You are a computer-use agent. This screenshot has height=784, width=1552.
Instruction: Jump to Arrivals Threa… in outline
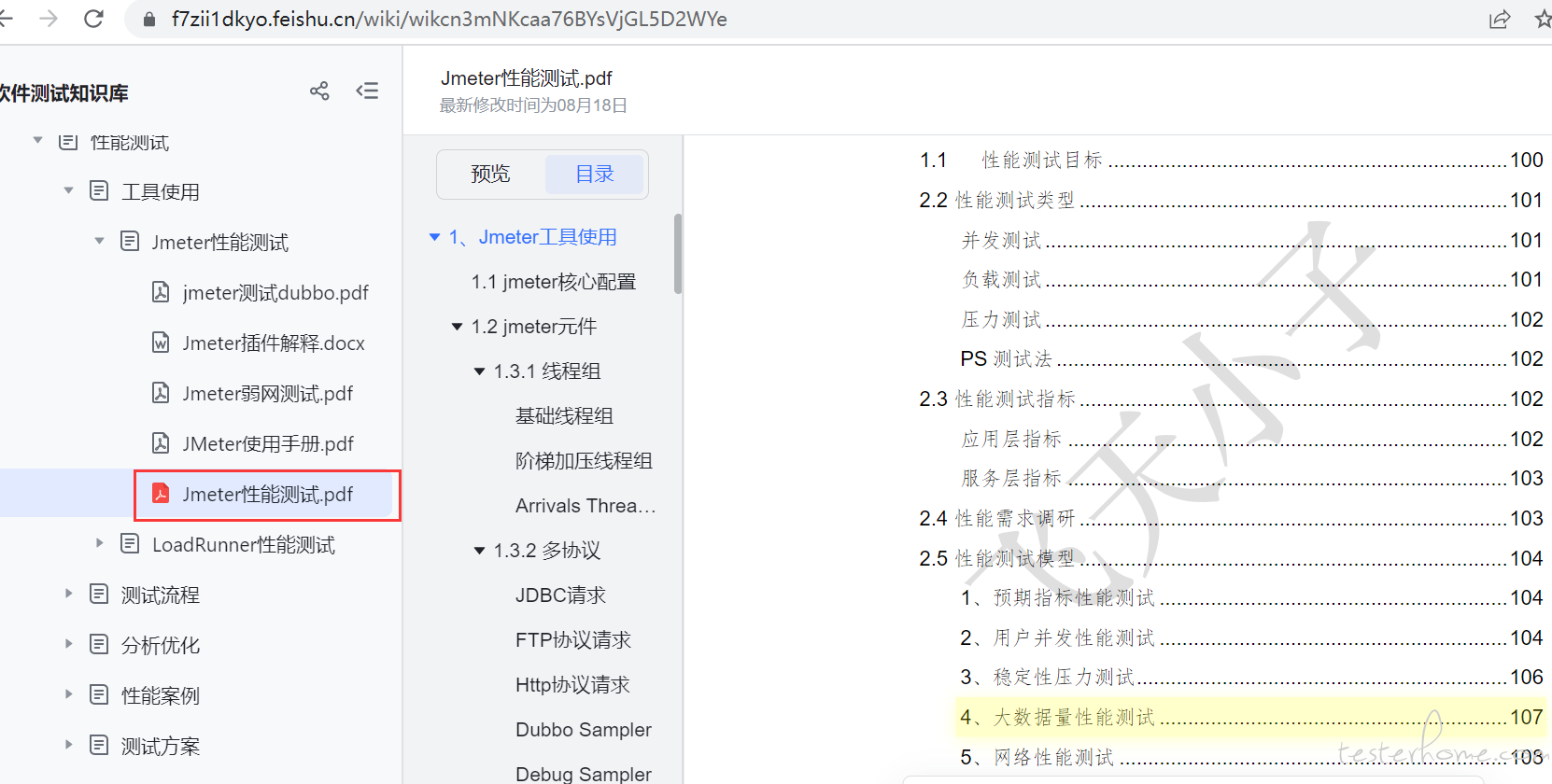tap(586, 506)
